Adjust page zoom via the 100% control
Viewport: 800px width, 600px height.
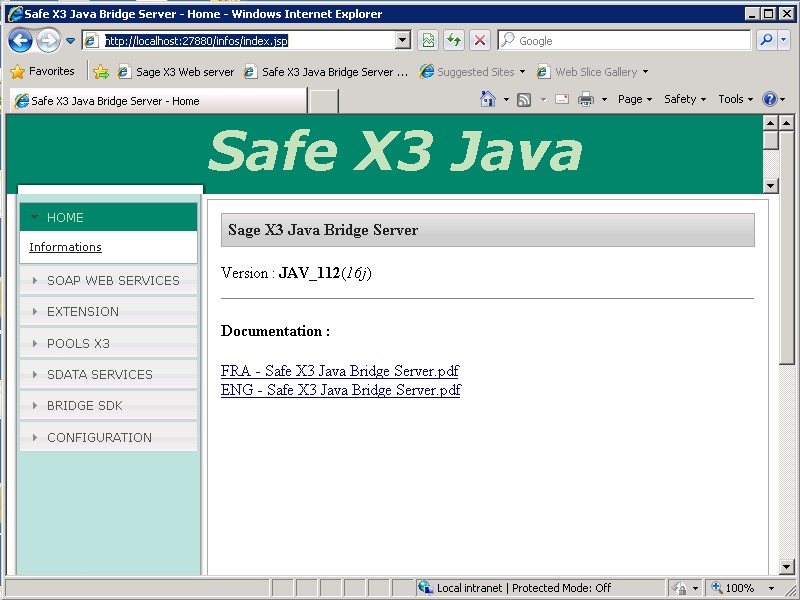[738, 588]
